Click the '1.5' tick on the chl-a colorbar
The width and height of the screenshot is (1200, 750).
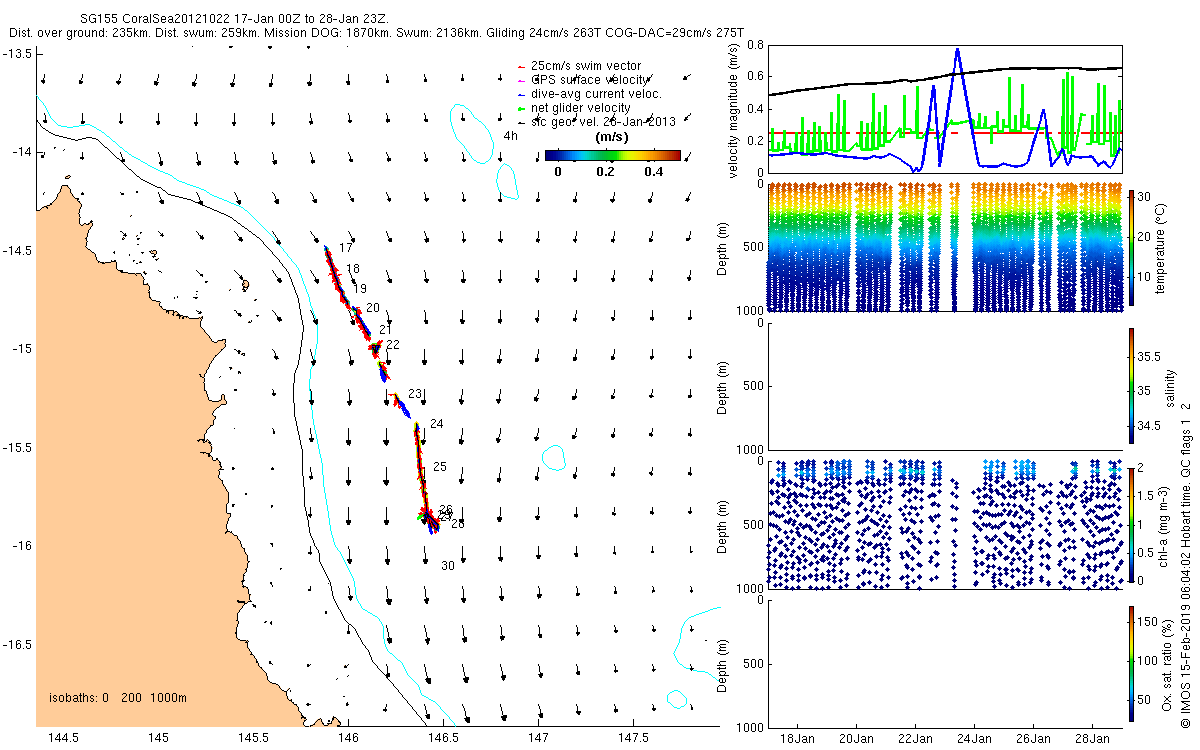point(1147,496)
